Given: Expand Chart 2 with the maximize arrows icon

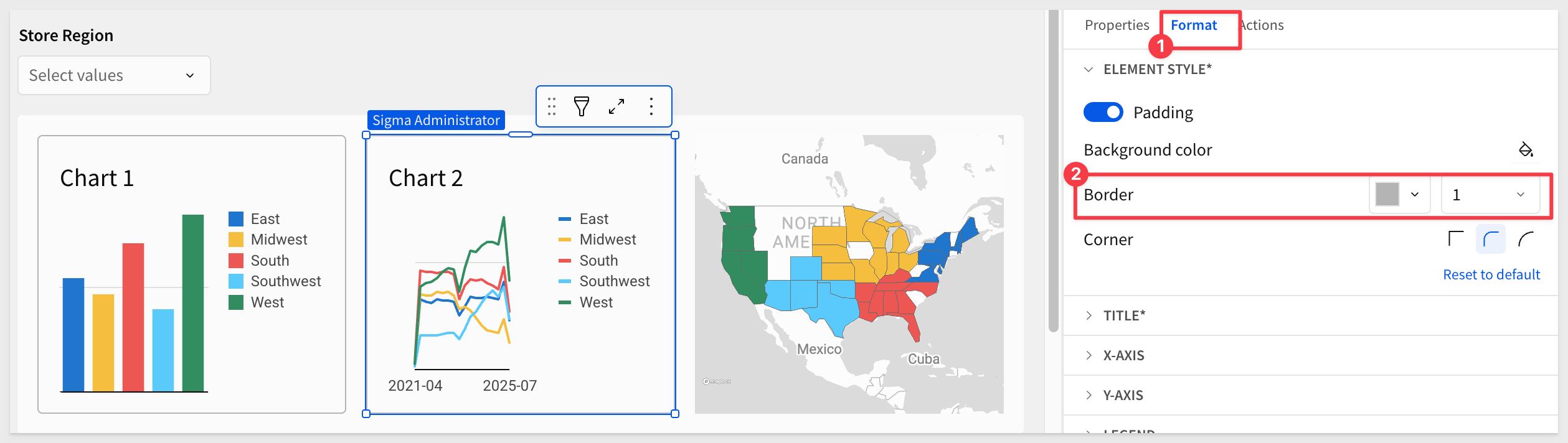Looking at the screenshot, I should click(x=616, y=106).
